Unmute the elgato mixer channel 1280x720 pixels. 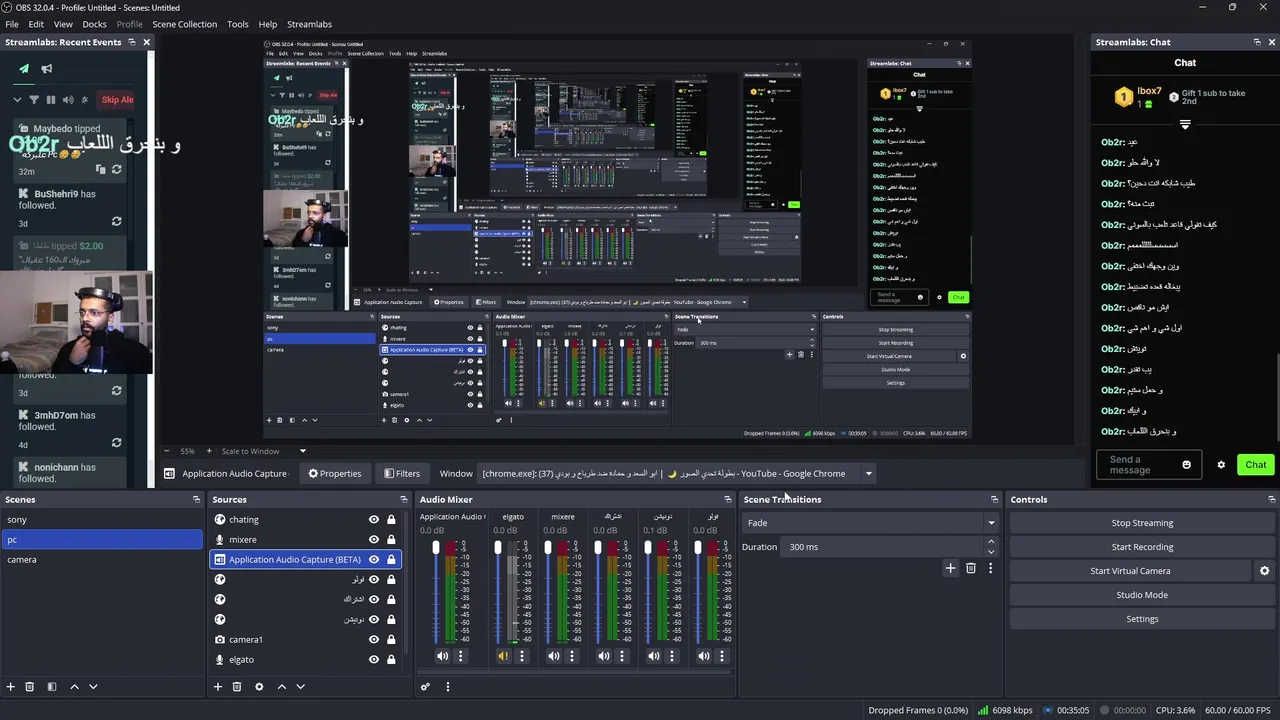tap(503, 656)
